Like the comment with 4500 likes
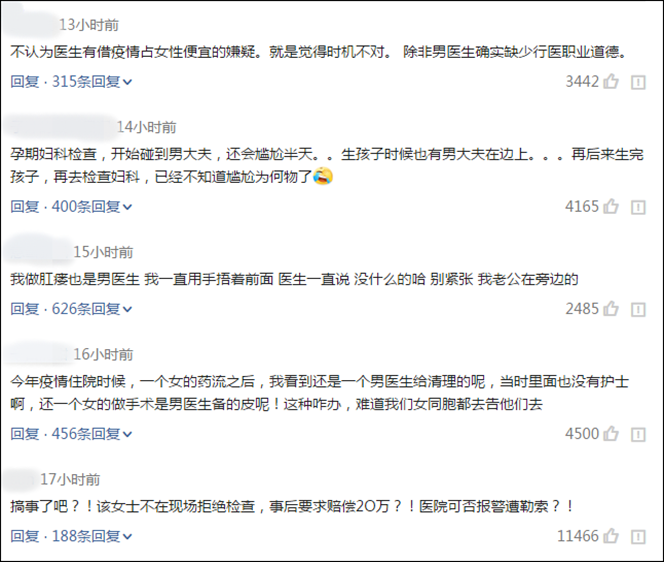Image resolution: width=664 pixels, height=562 pixels. click(x=611, y=434)
